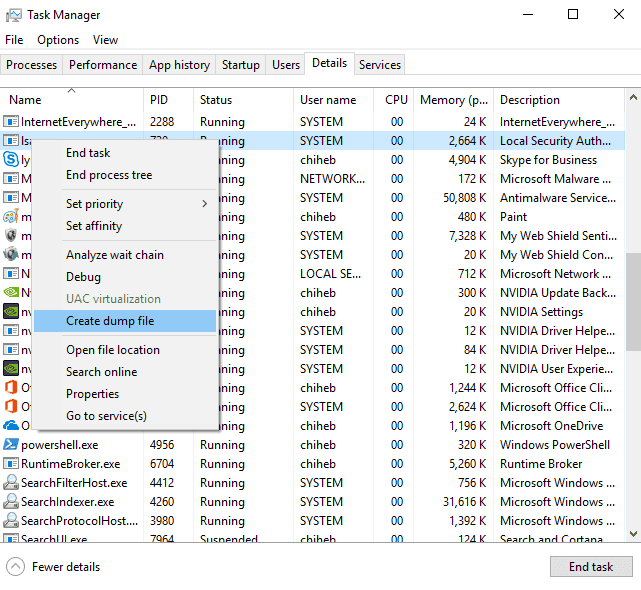641x590 pixels.
Task: Click the SearchProtocolHost process icon
Action: [11, 521]
